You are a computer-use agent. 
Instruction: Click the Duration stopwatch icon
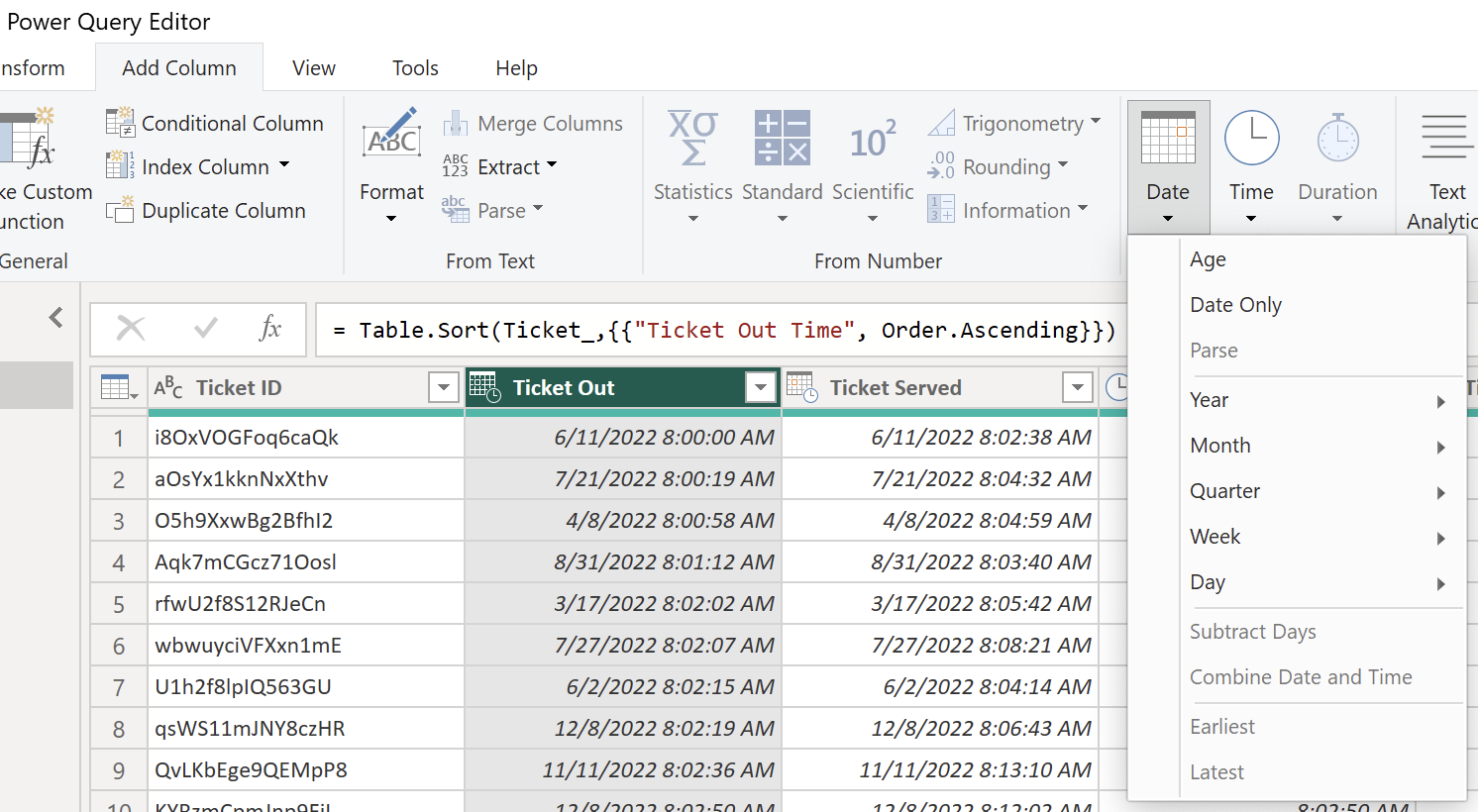pos(1337,138)
